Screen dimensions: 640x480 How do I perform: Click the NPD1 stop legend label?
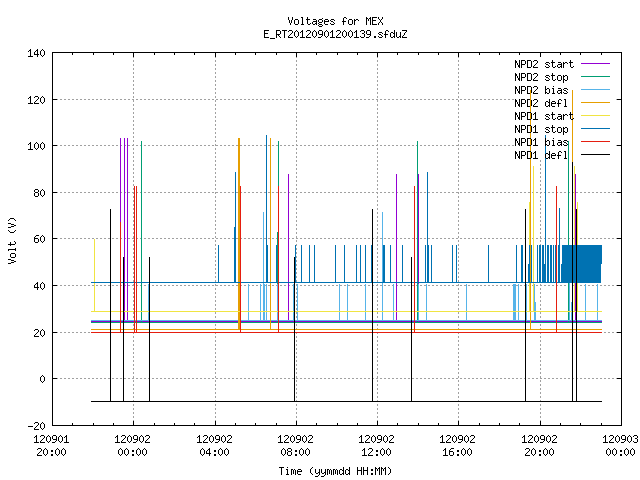point(541,129)
